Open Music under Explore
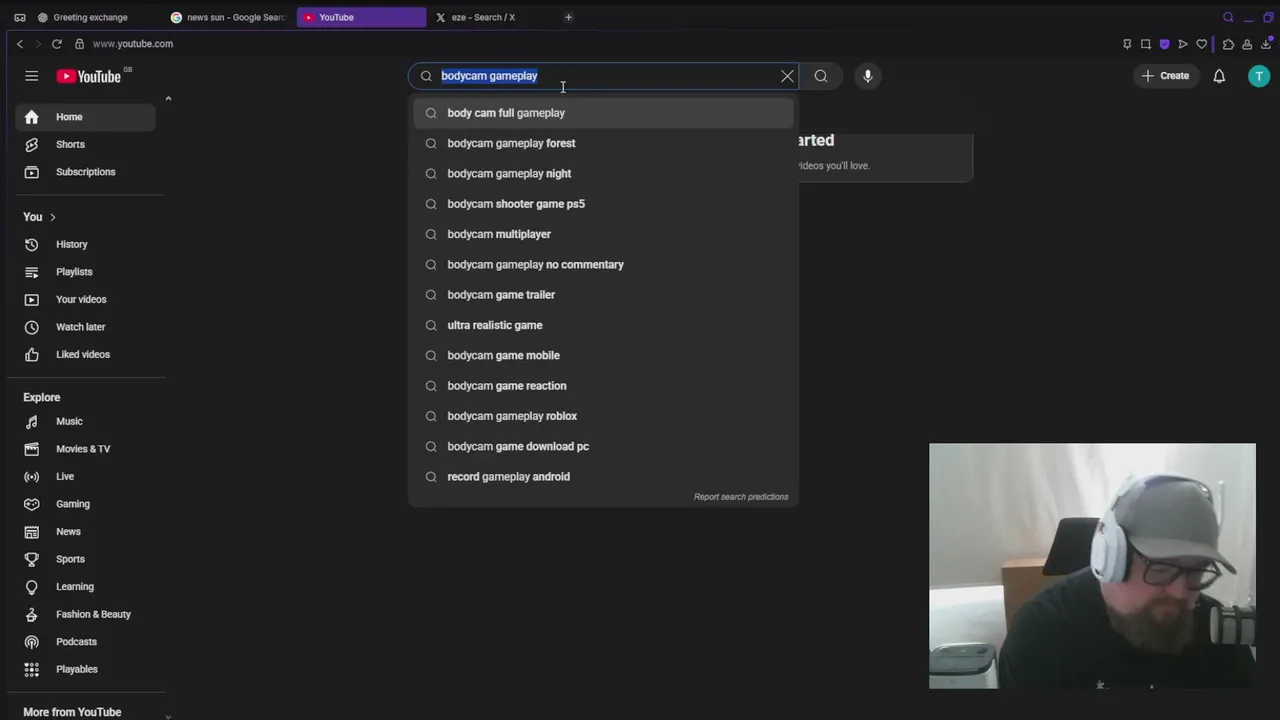Viewport: 1280px width, 720px height. 85,421
